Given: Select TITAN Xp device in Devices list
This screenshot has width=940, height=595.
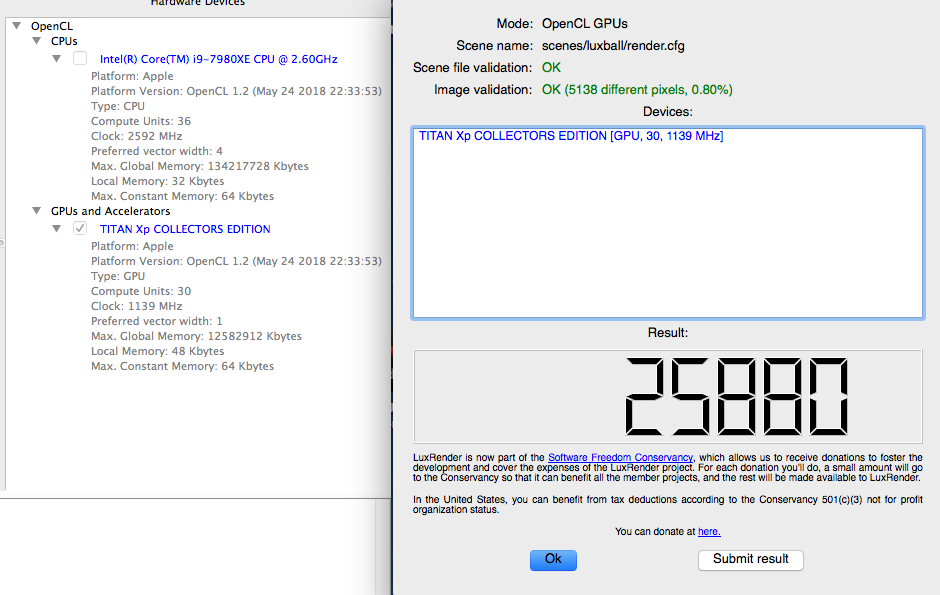Looking at the screenshot, I should pyautogui.click(x=571, y=136).
